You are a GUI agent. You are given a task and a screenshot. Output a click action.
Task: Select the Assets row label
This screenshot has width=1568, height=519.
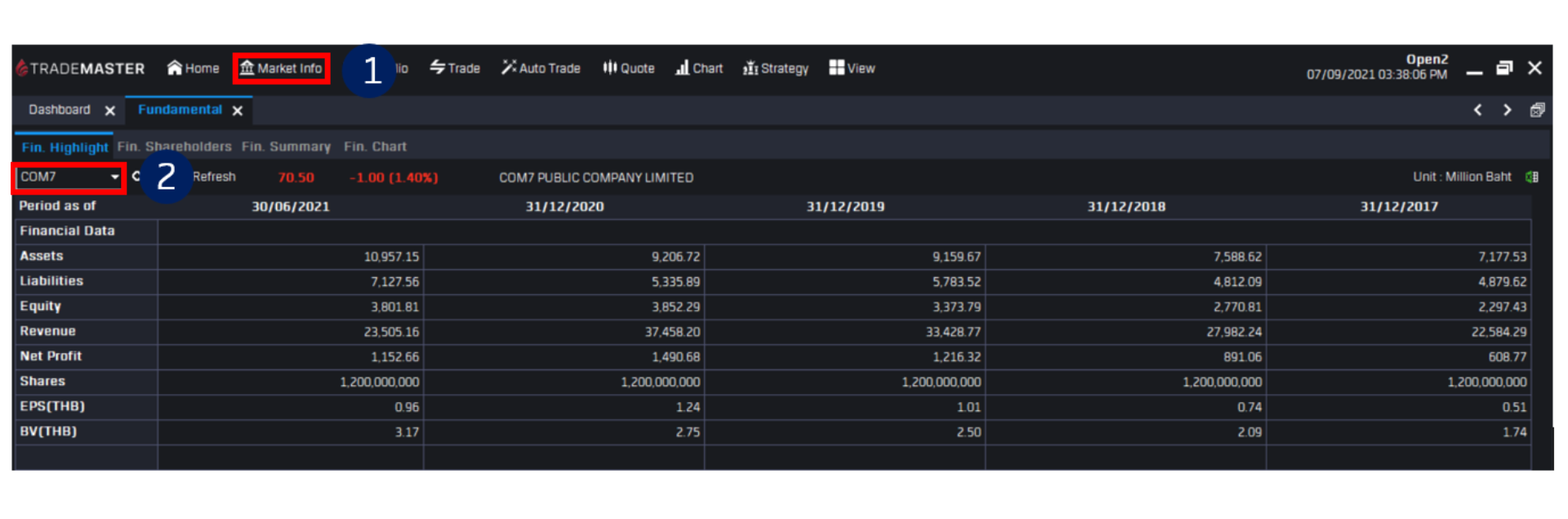tap(42, 256)
